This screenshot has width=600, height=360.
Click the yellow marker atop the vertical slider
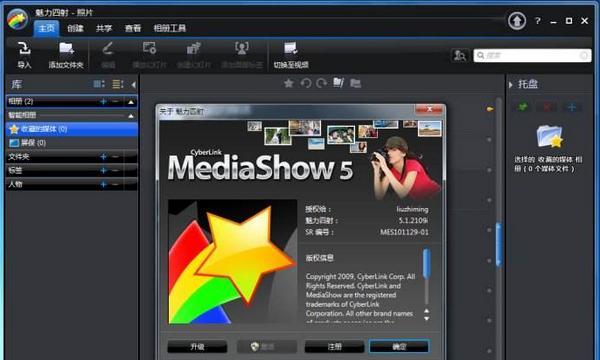490,109
